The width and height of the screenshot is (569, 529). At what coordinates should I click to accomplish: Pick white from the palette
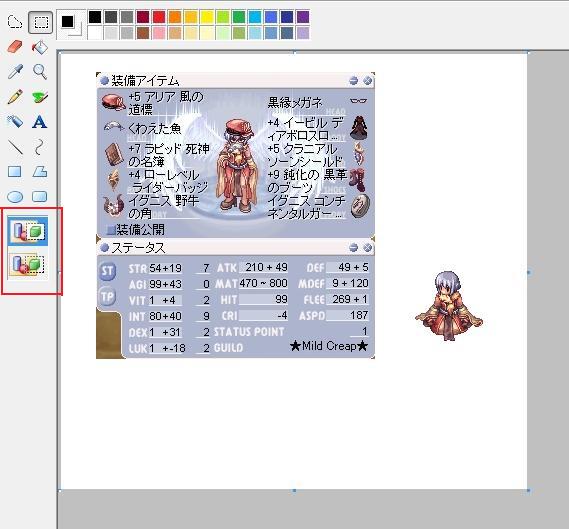pos(95,33)
